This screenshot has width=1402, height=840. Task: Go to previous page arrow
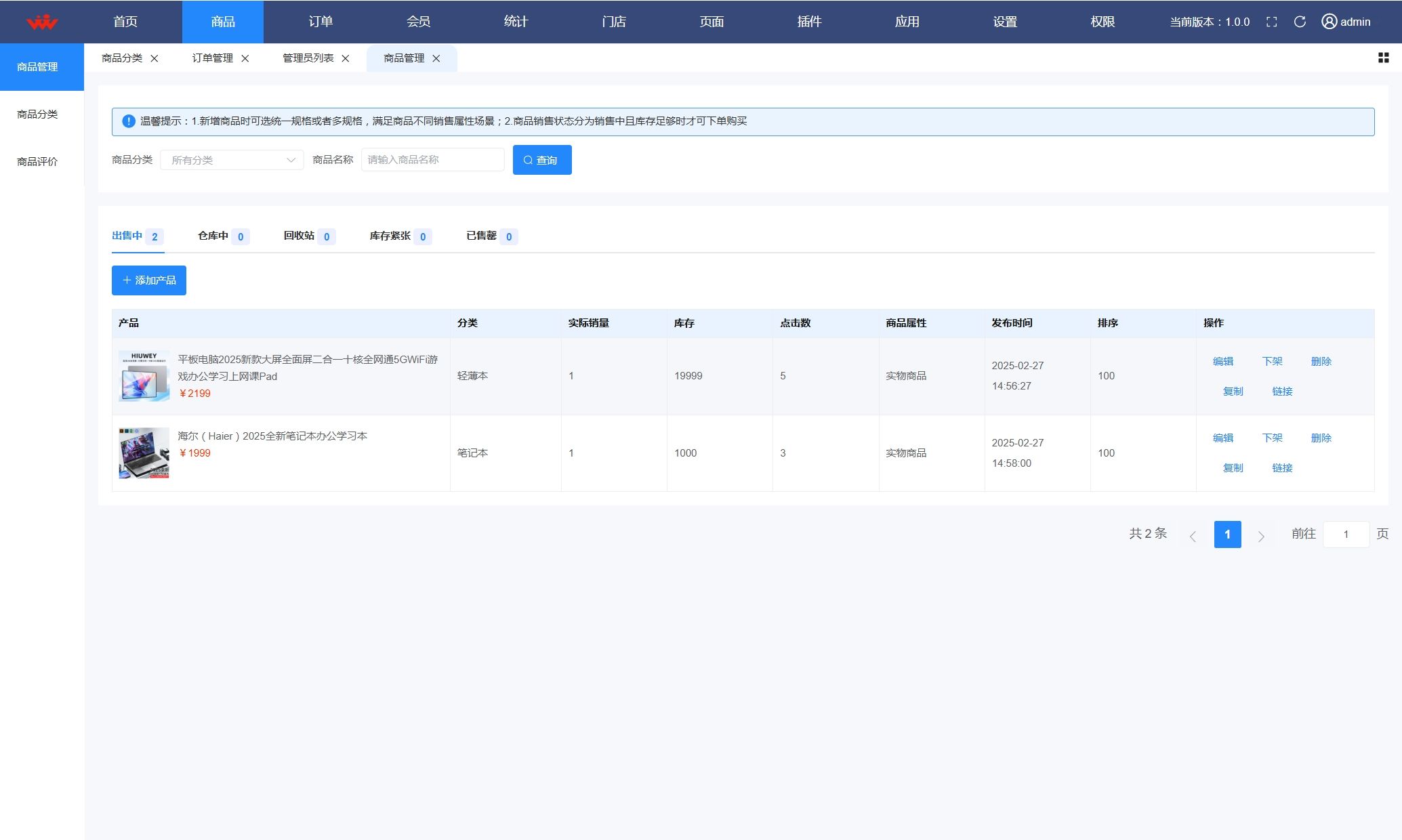[1193, 536]
